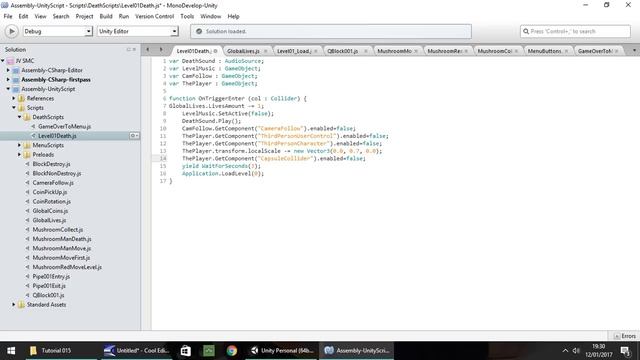Switch to the MenuButtons tab
Viewport: 640px width, 360px height.
pos(544,51)
